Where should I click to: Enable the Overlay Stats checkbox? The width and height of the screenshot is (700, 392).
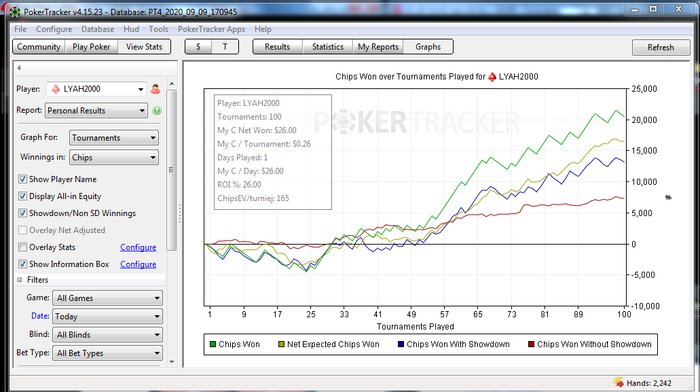click(22, 247)
